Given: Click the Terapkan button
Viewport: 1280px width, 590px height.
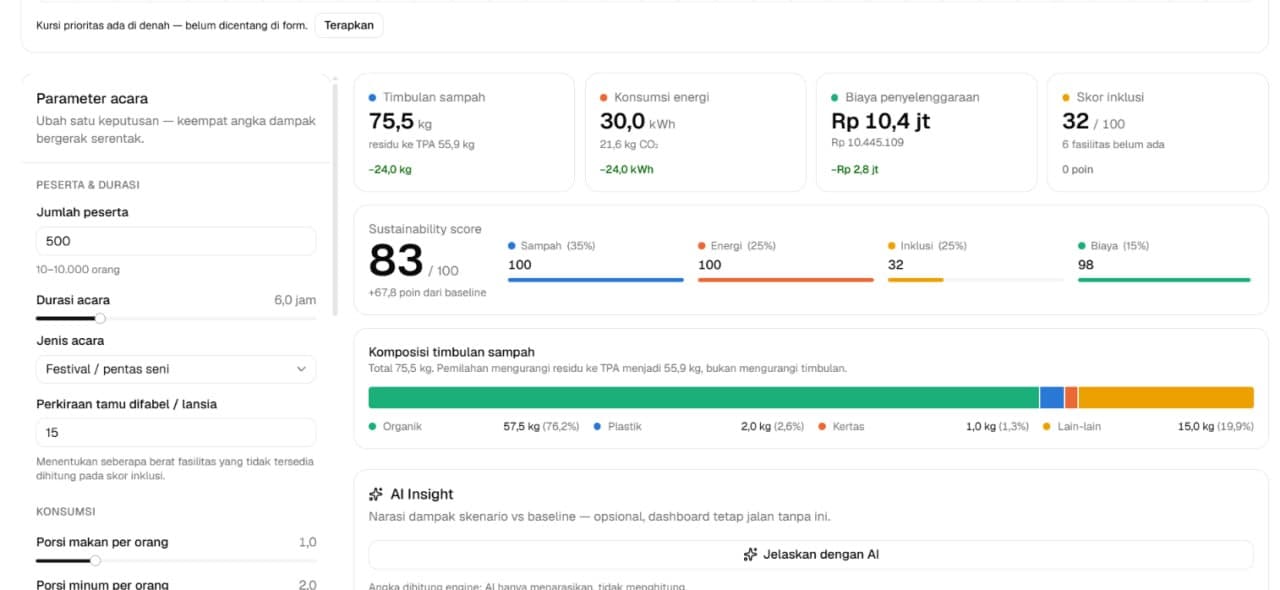Looking at the screenshot, I should click(348, 25).
